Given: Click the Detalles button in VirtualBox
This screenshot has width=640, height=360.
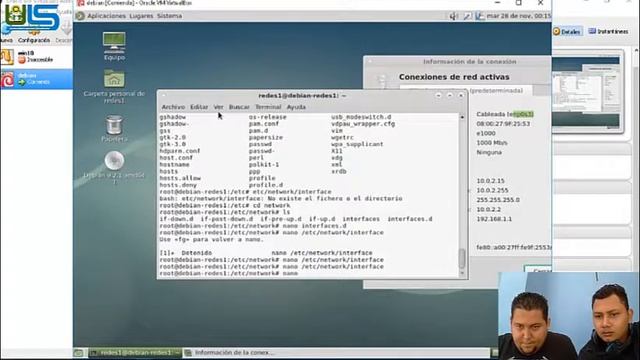Looking at the screenshot, I should [x=567, y=31].
